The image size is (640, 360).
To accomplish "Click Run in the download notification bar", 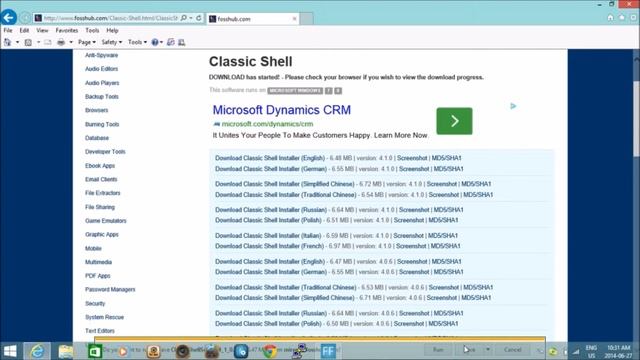I will [x=438, y=350].
